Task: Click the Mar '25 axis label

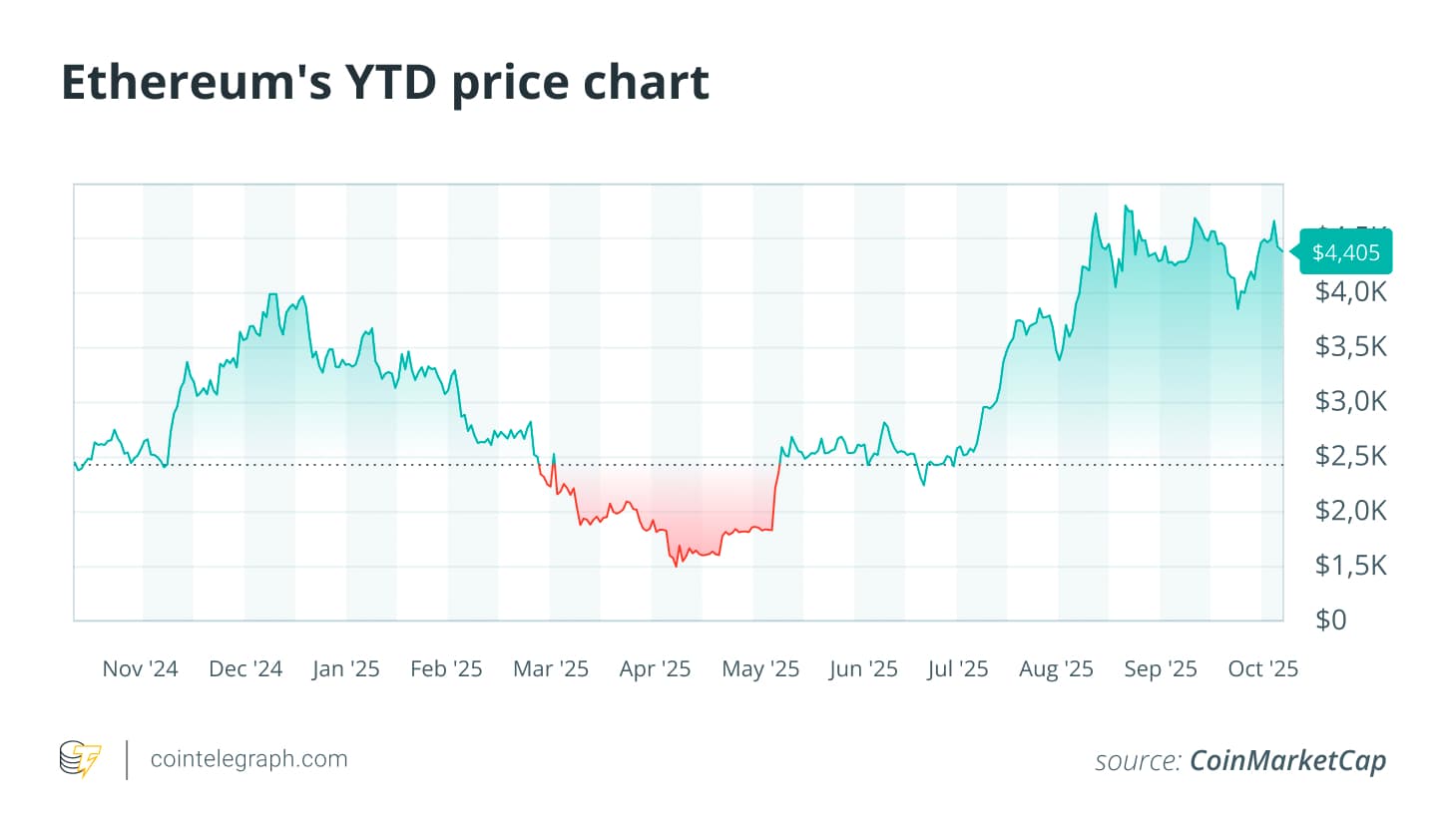Action: pyautogui.click(x=550, y=669)
